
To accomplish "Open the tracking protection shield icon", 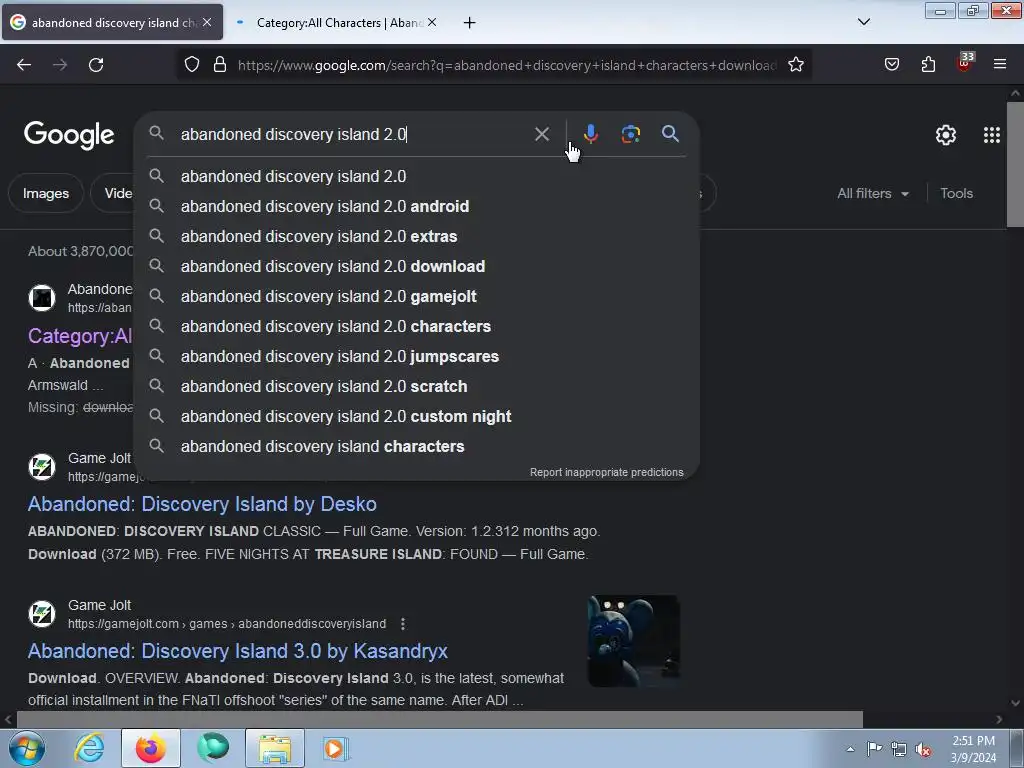I will (x=191, y=65).
